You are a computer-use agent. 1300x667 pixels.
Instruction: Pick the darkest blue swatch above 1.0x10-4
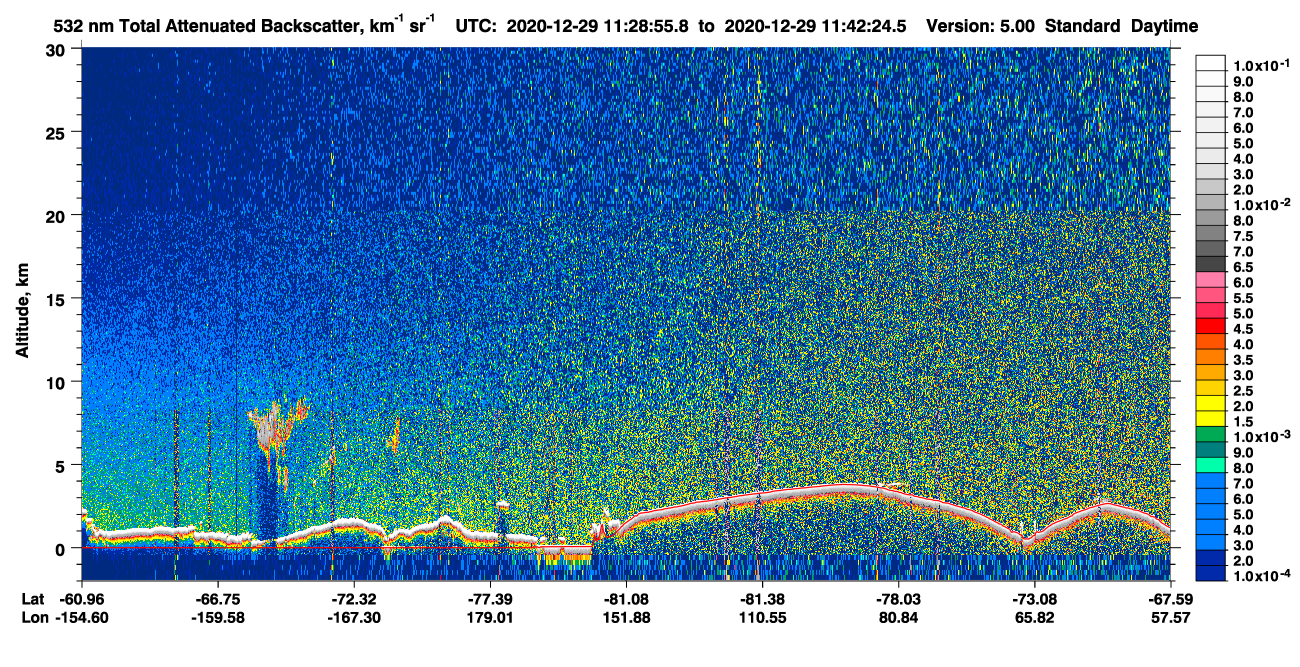(1210, 575)
